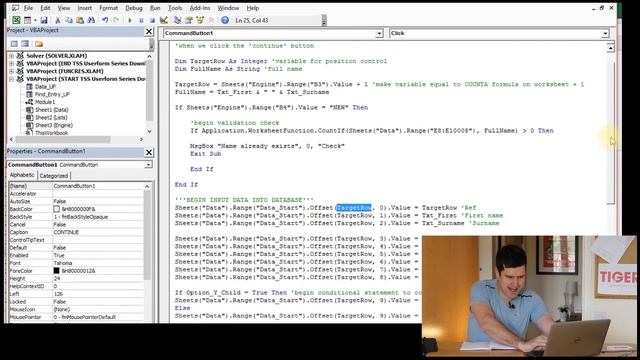The width and height of the screenshot is (640, 360).
Task: Switch to the Alphabetic properties tab
Action: click(x=22, y=175)
